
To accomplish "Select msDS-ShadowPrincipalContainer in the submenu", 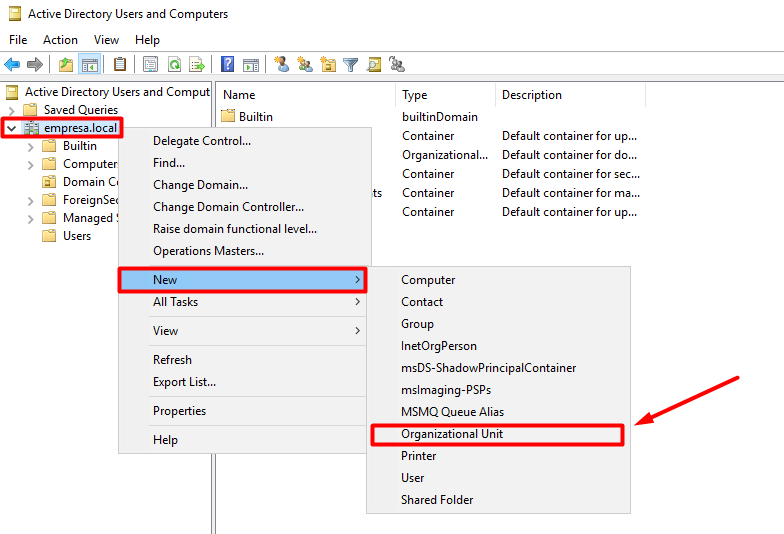I will [x=498, y=368].
